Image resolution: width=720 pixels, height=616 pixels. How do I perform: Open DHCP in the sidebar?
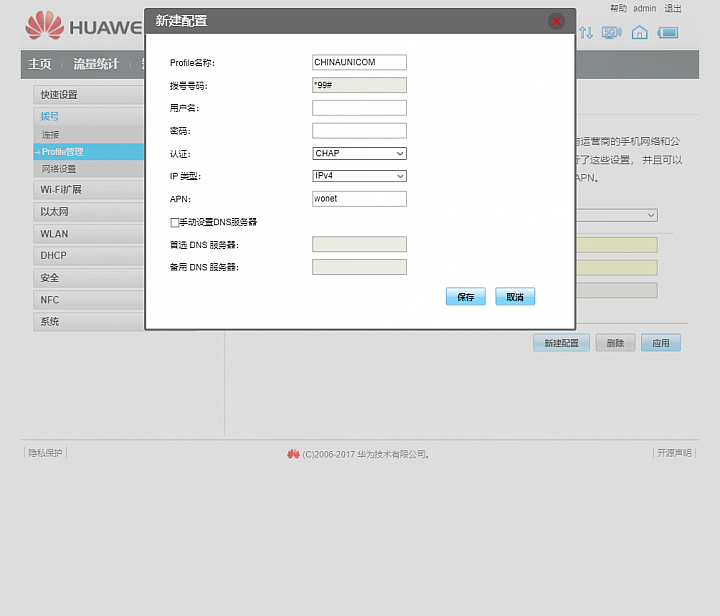pos(89,256)
